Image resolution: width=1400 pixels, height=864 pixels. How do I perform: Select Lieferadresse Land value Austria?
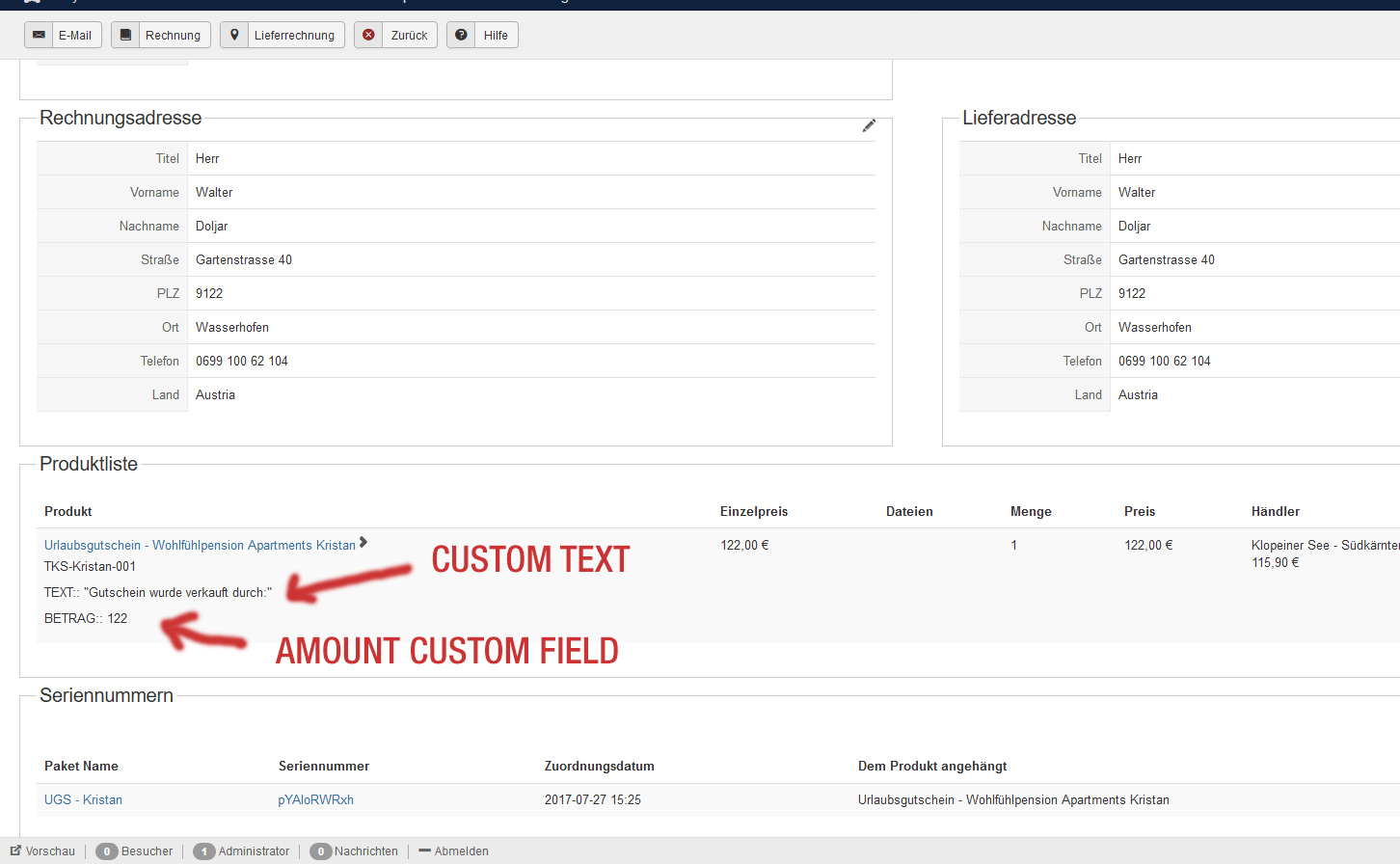(1138, 395)
